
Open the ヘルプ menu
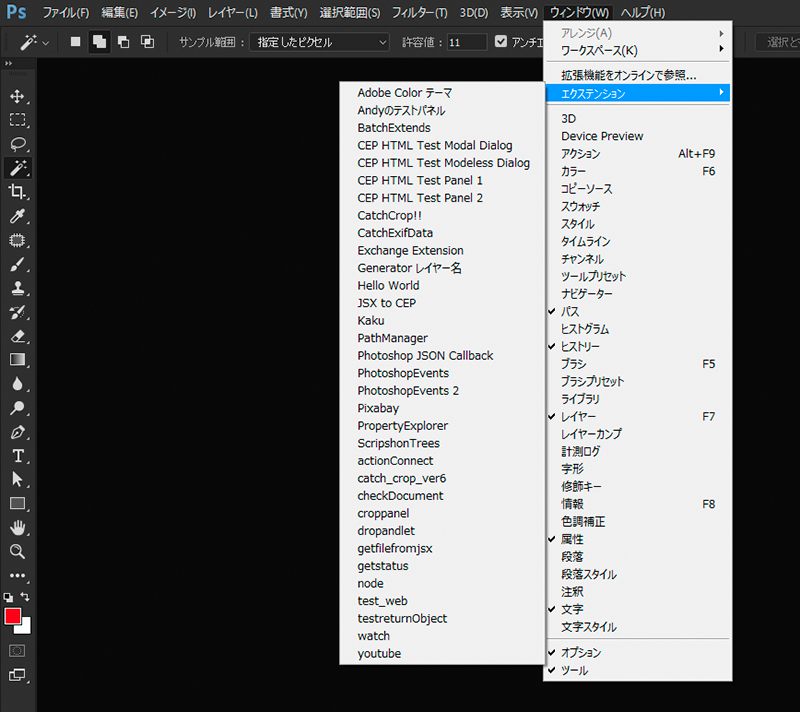643,12
